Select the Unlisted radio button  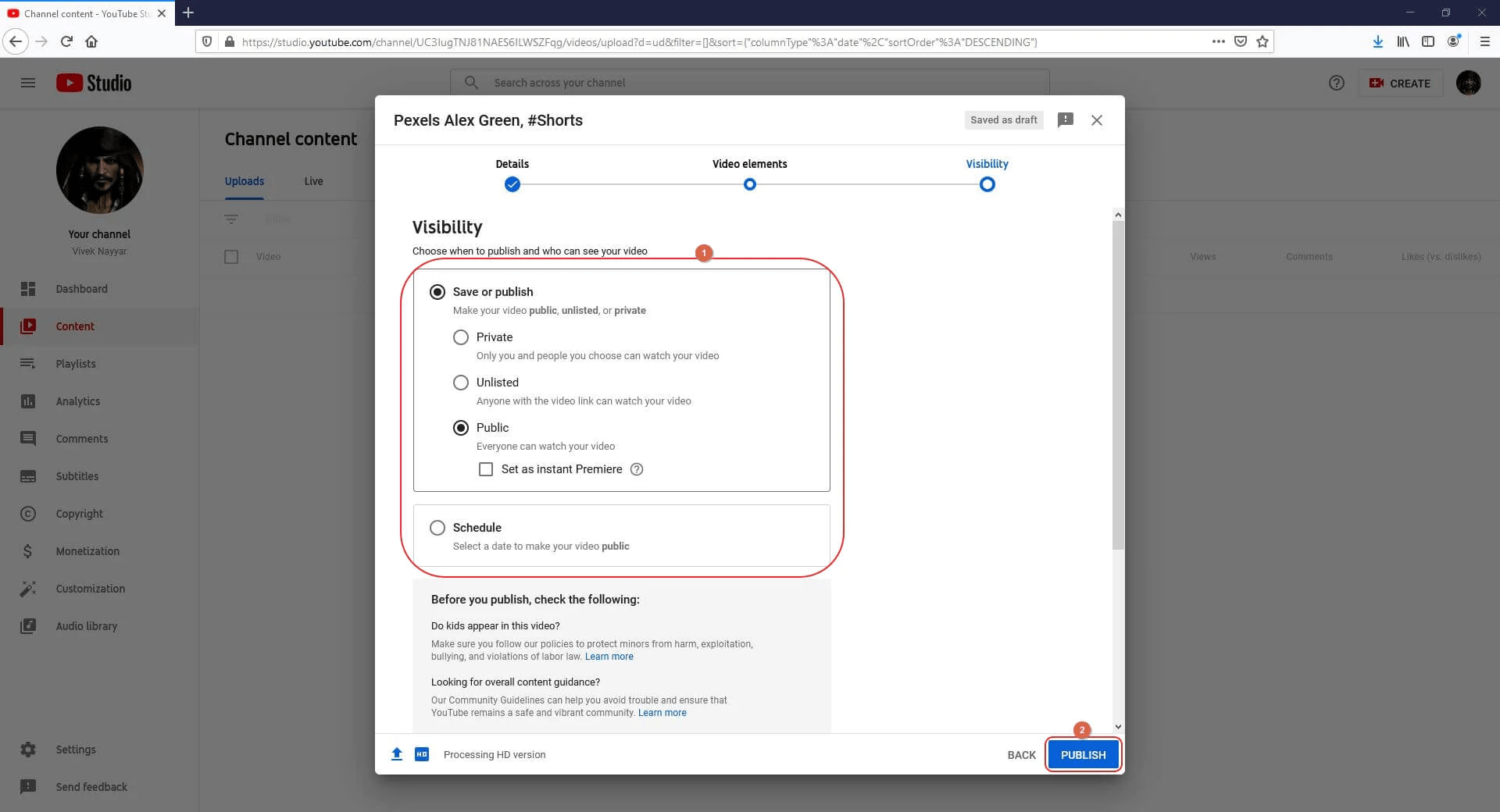coord(461,383)
